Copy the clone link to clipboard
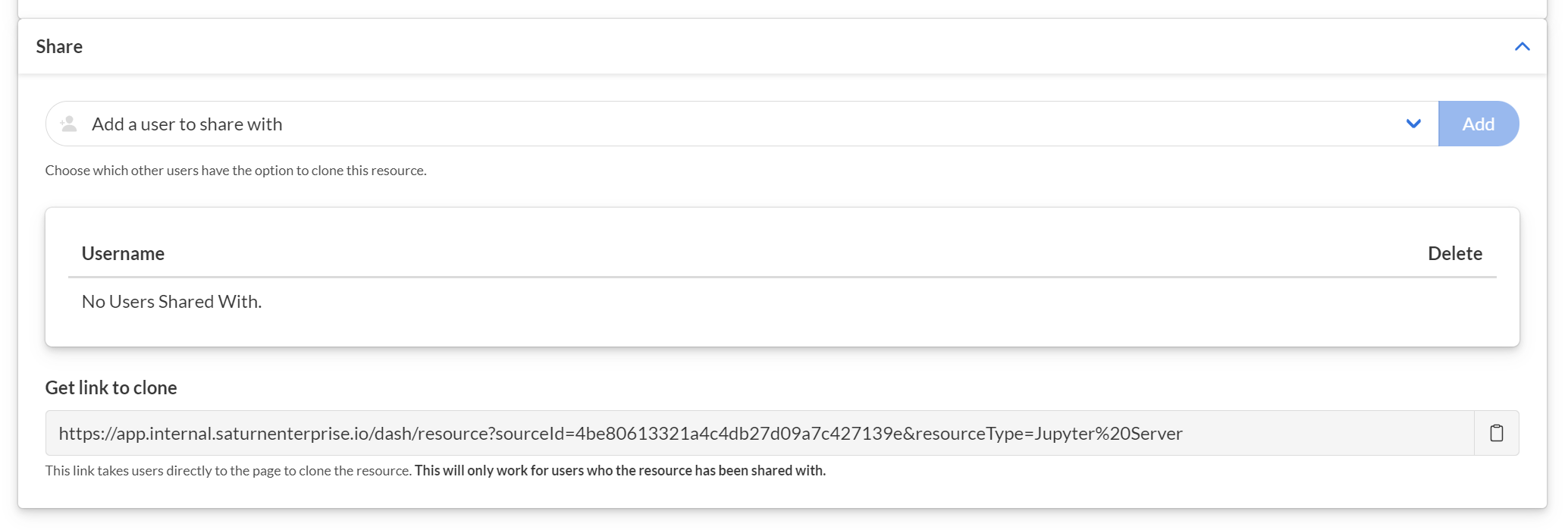Viewport: 1568px width, 530px height. click(1496, 433)
